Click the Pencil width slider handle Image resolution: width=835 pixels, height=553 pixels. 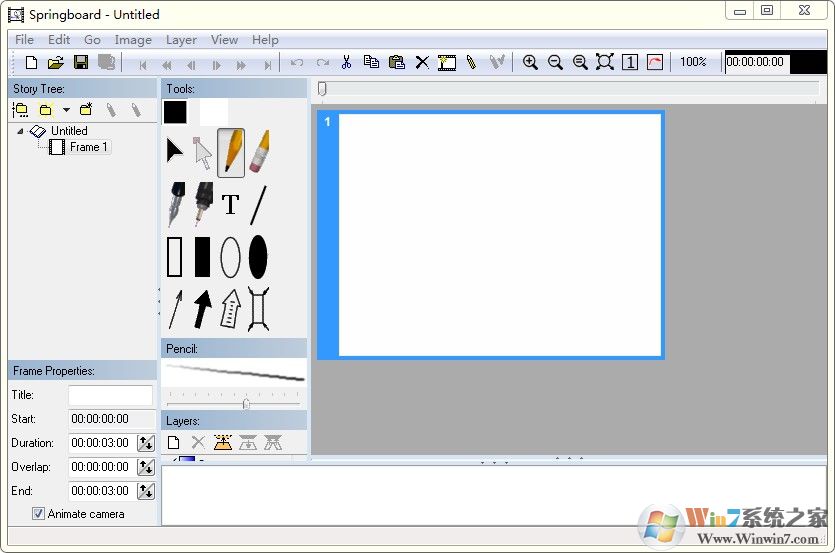(246, 404)
